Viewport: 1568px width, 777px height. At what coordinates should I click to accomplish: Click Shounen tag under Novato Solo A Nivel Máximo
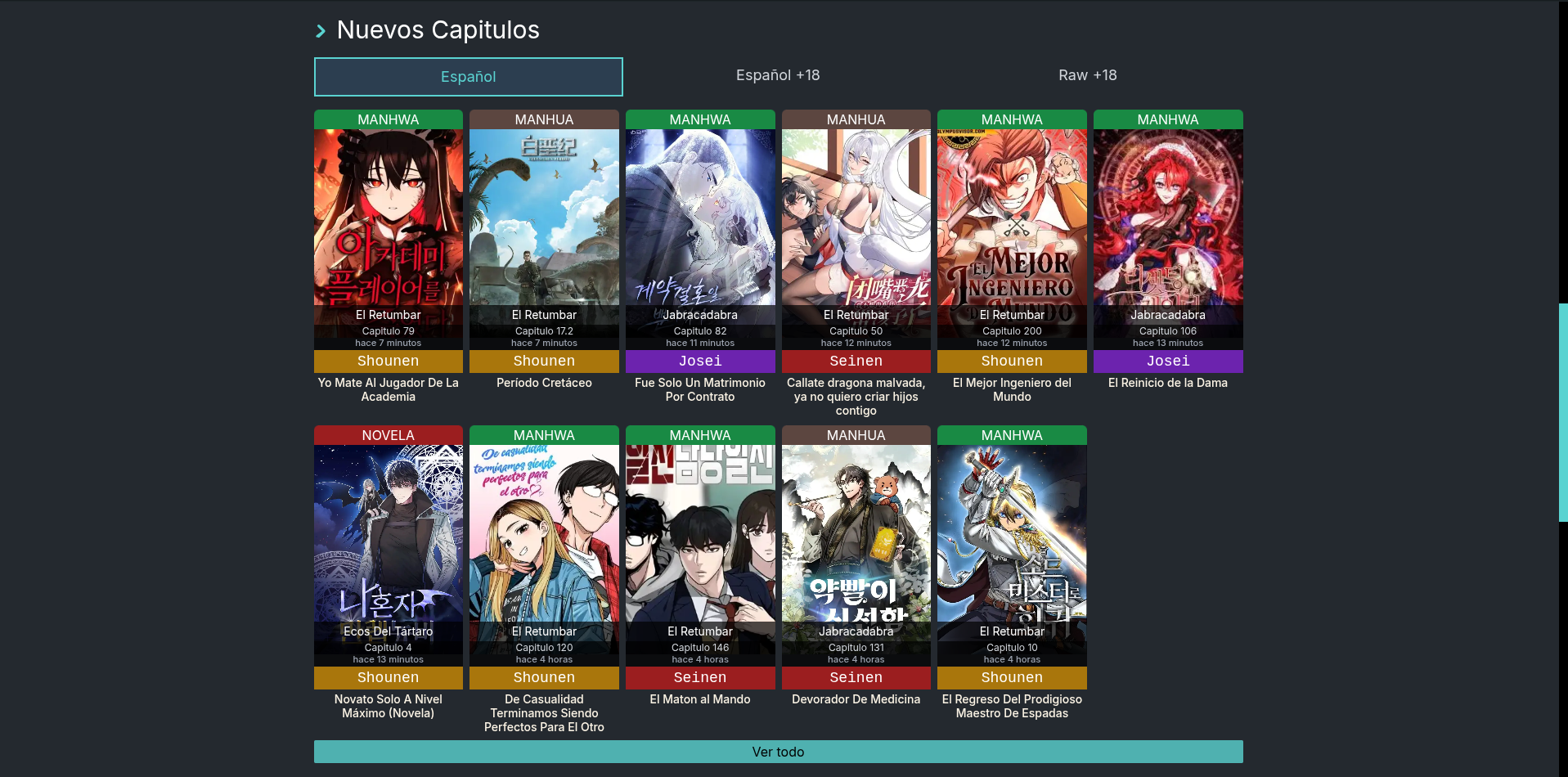pos(389,678)
